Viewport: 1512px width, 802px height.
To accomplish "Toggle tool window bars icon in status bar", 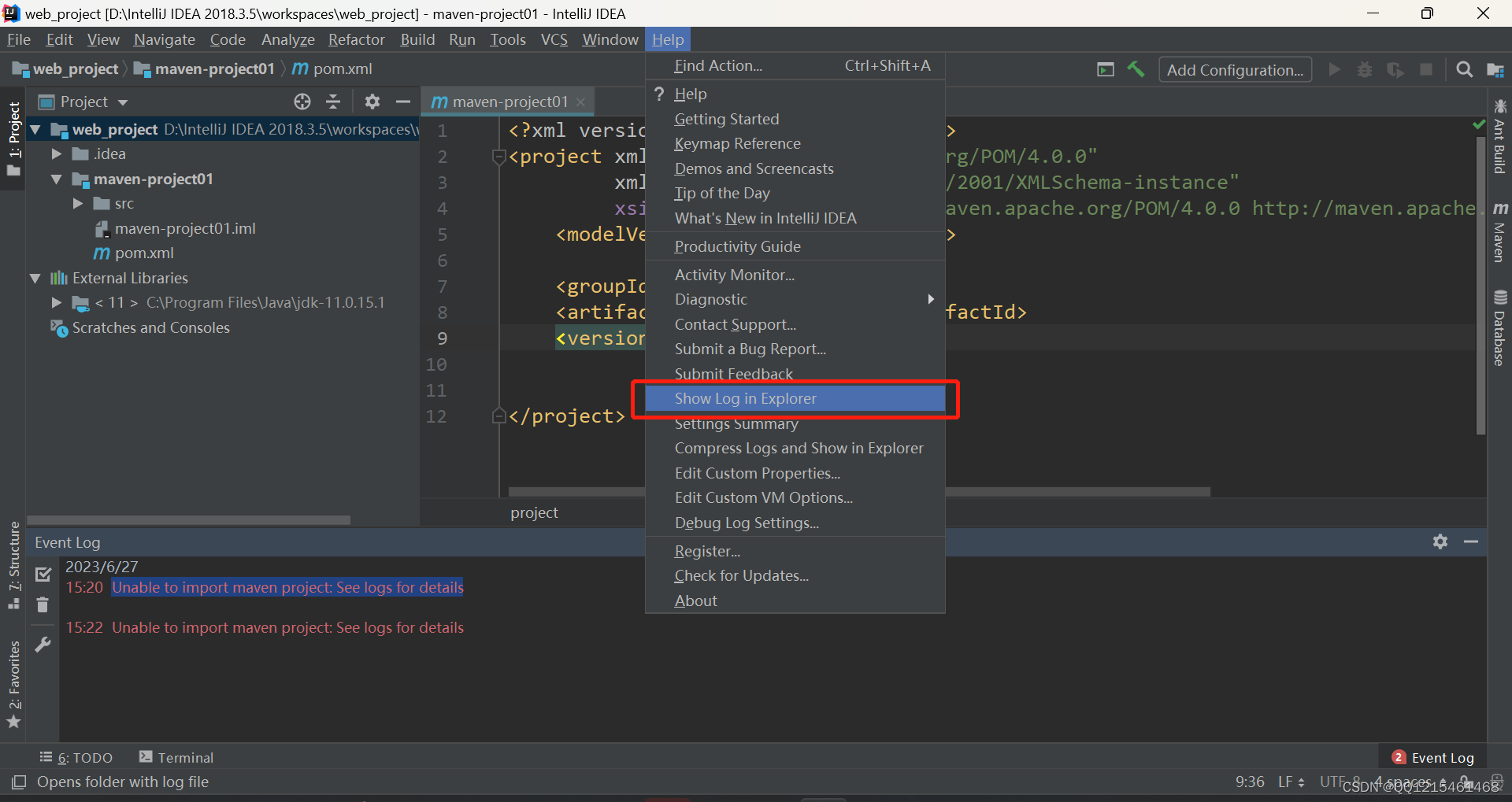I will click(19, 782).
